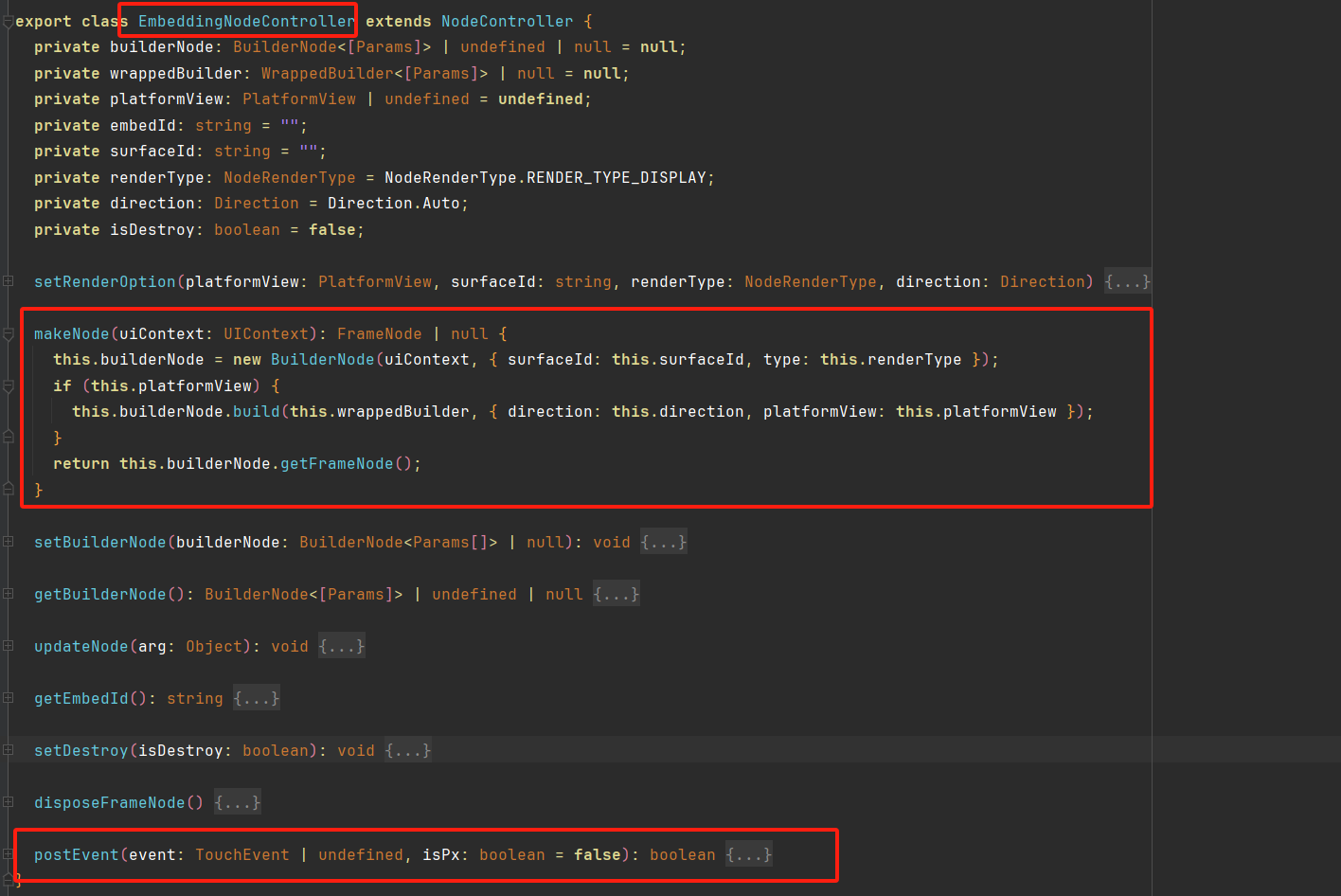The image size is (1341, 896).
Task: Click the {...} placeholder after getEmbedId
Action: (256, 698)
